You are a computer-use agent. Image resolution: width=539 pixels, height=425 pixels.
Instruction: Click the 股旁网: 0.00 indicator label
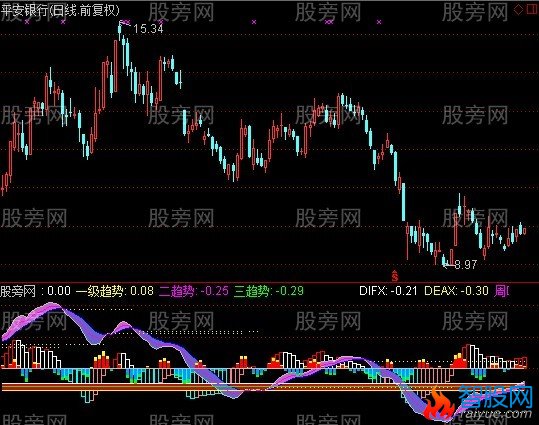(x=35, y=291)
